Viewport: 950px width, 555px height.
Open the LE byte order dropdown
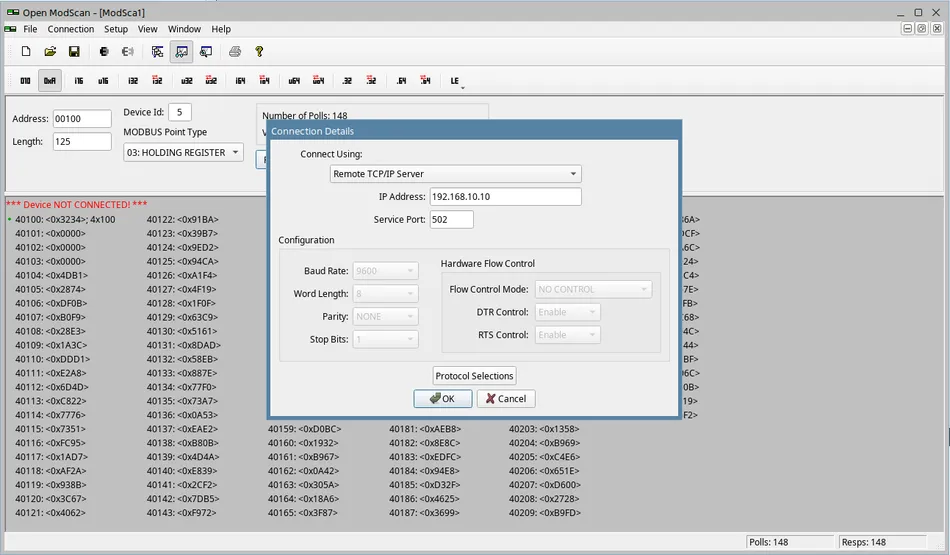pos(456,81)
